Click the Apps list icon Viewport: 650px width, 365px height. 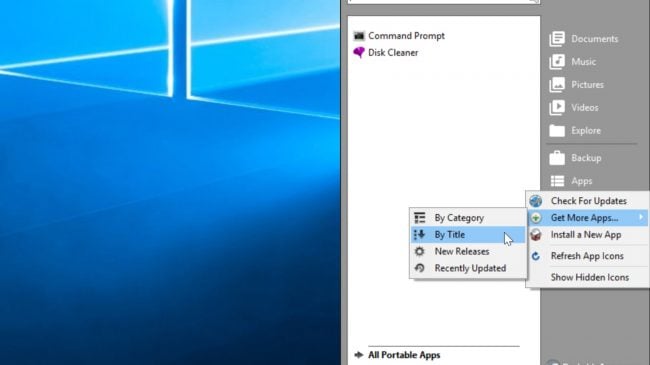557,181
